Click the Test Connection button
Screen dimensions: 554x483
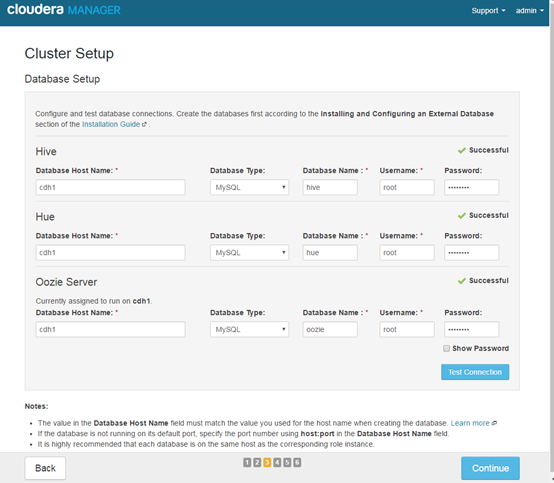click(x=475, y=372)
